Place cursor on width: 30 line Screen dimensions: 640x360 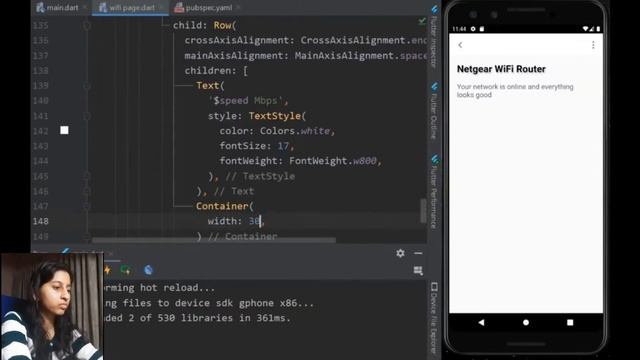(x=236, y=221)
